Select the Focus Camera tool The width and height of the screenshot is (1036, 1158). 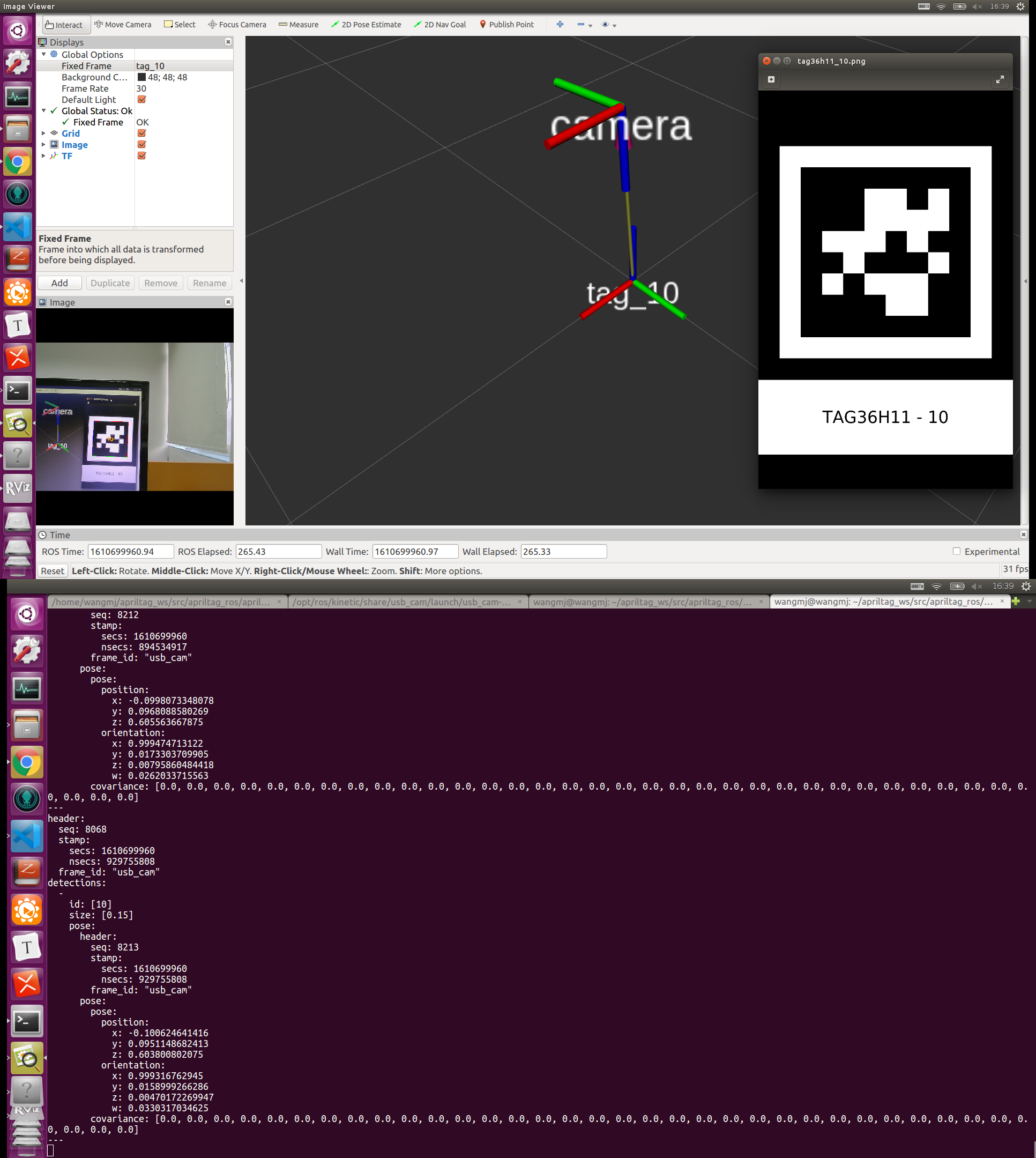click(x=237, y=25)
